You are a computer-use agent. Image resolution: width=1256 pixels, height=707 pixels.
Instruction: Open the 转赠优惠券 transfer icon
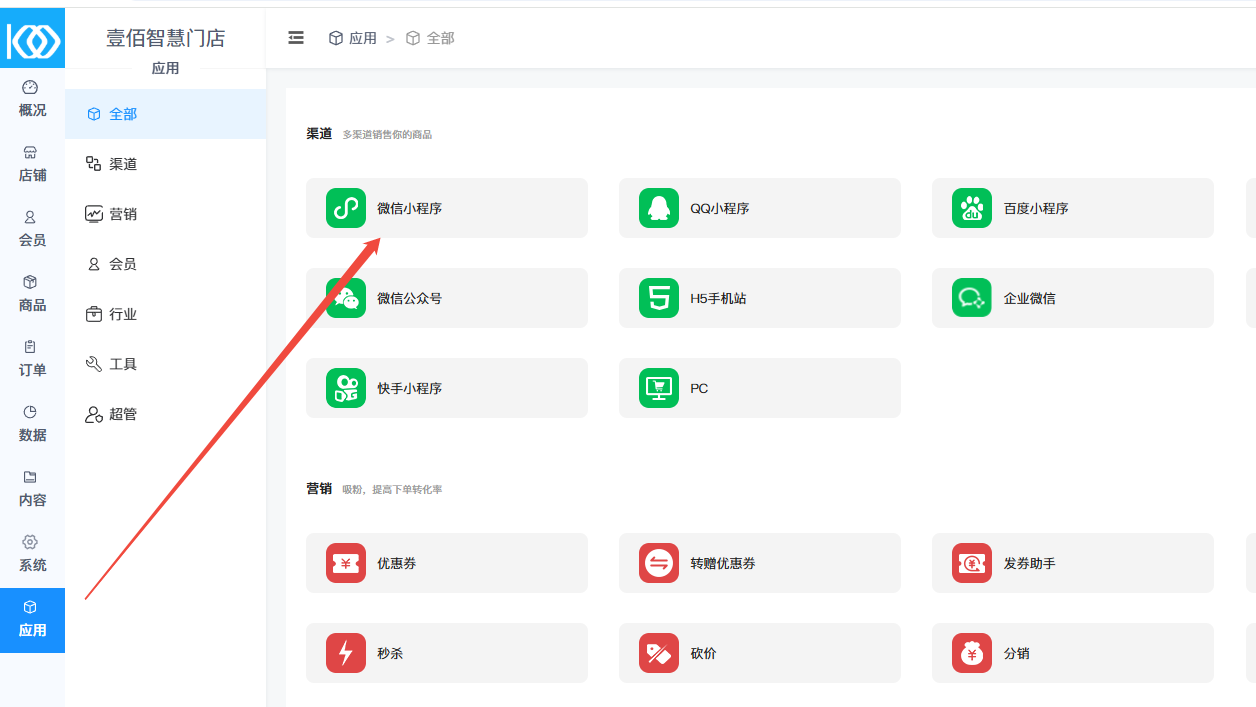pos(659,563)
